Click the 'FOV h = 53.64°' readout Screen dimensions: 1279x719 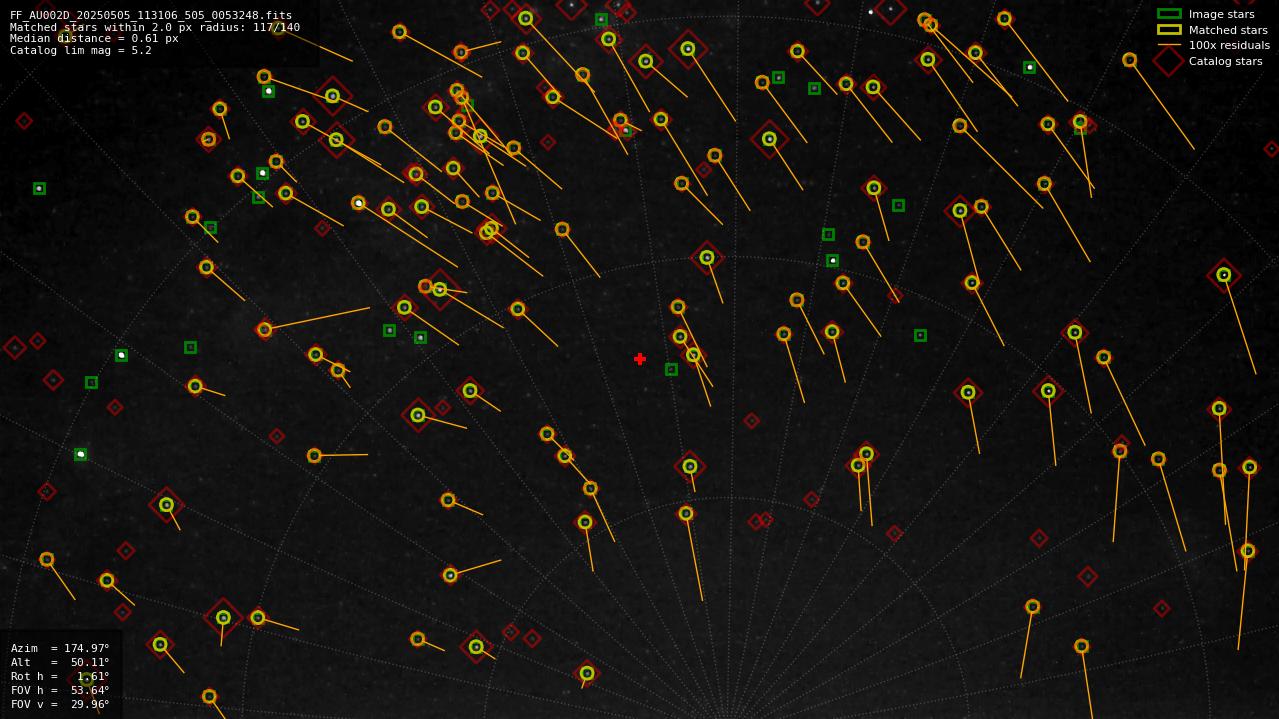pyautogui.click(x=60, y=690)
